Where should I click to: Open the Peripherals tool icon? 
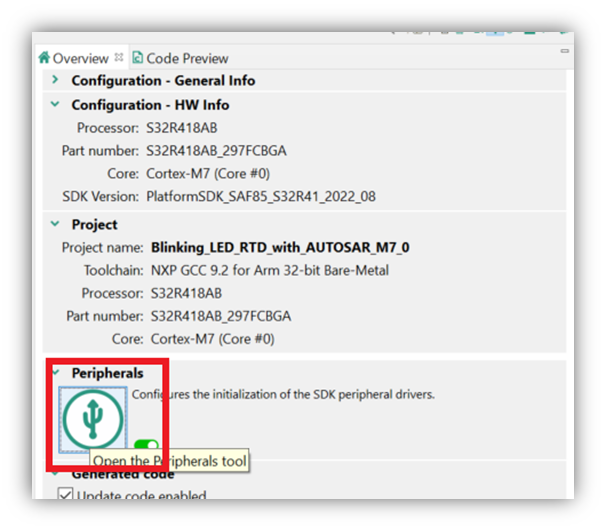pos(93,419)
